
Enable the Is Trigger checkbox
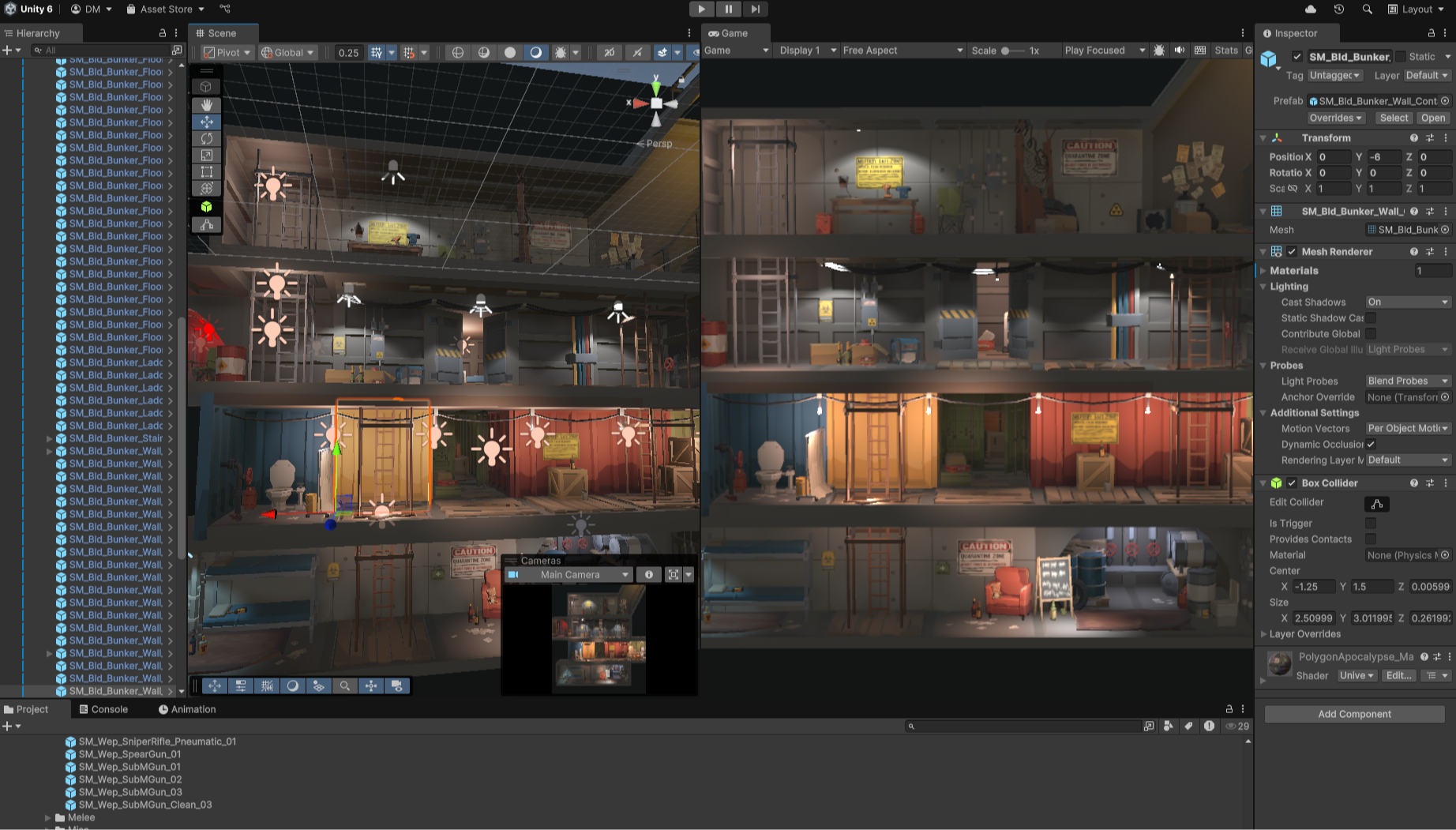[1371, 523]
